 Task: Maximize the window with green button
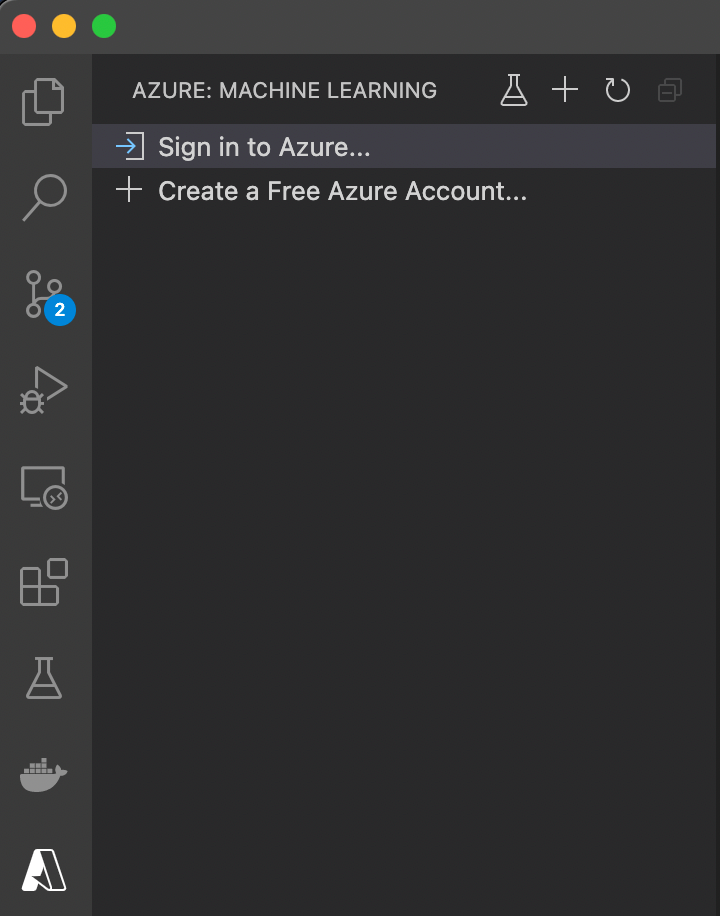pyautogui.click(x=104, y=26)
